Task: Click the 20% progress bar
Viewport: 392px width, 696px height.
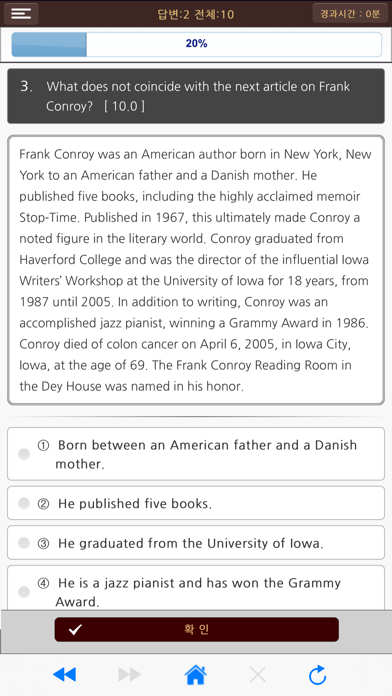Action: pyautogui.click(x=196, y=44)
